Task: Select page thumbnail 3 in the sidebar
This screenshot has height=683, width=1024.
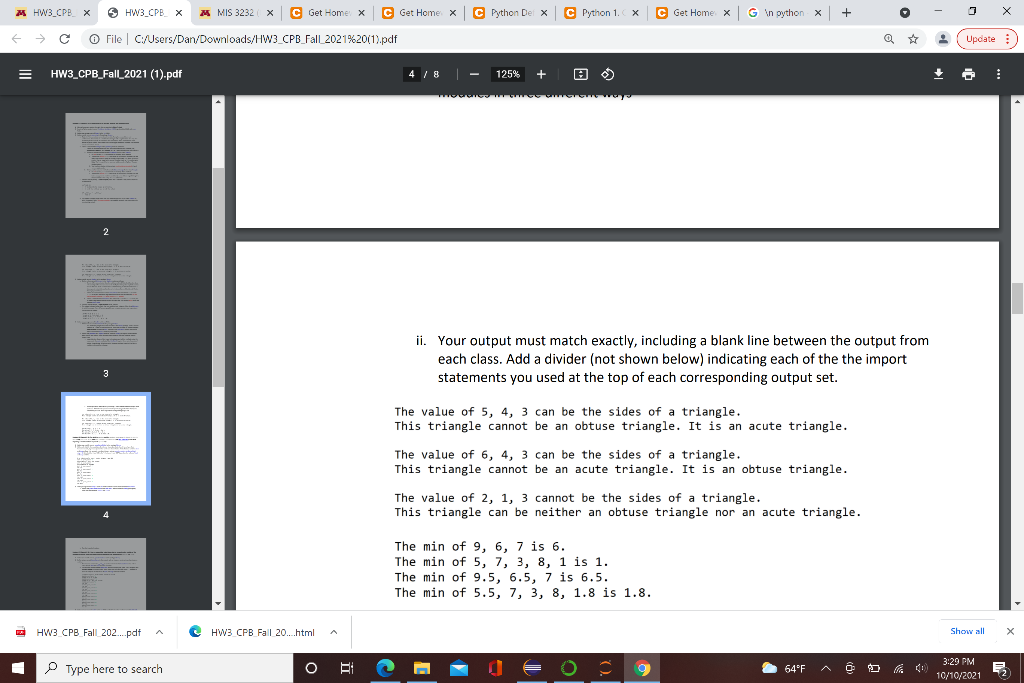Action: point(105,307)
